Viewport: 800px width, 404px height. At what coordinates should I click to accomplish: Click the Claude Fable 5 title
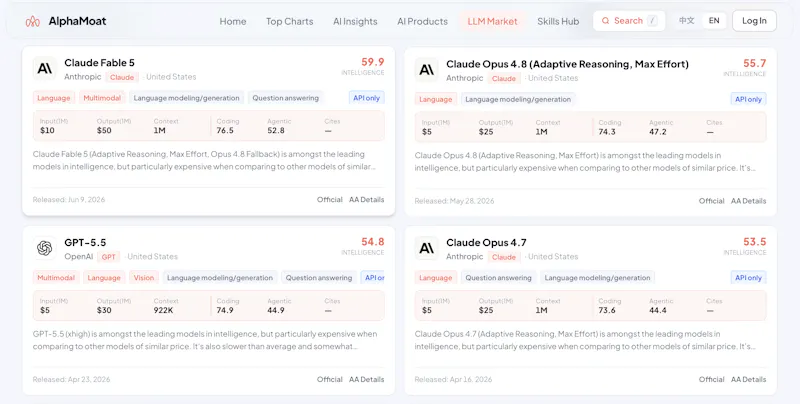tap(99, 63)
